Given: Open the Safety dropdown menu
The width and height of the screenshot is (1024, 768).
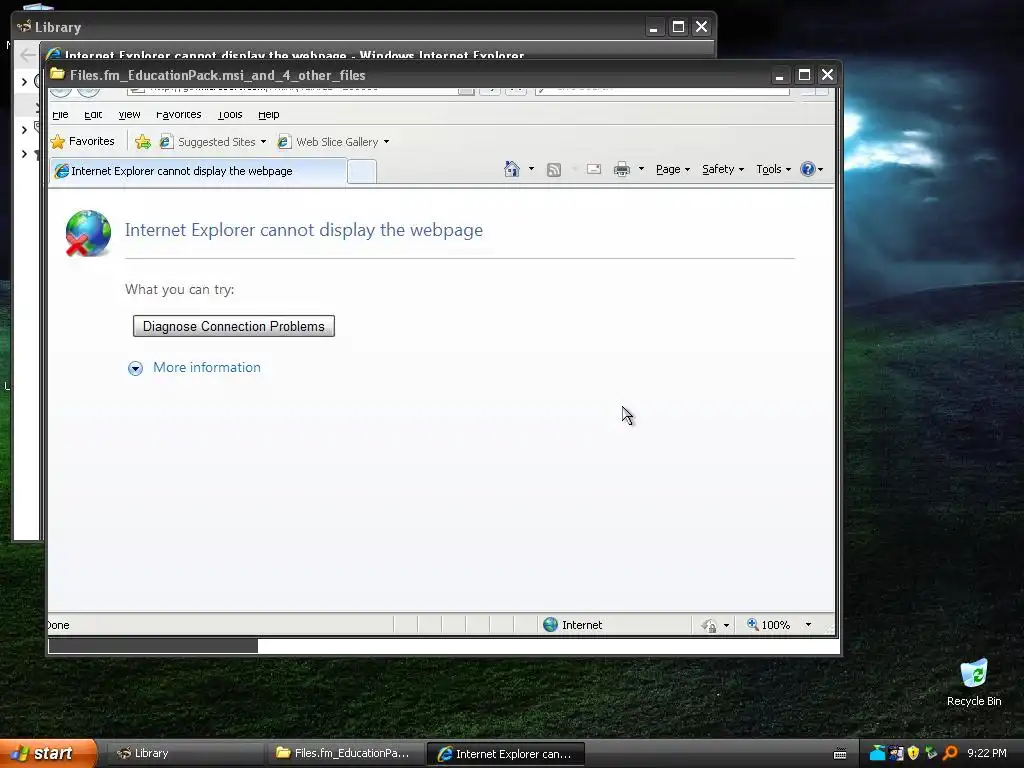Looking at the screenshot, I should 723,169.
